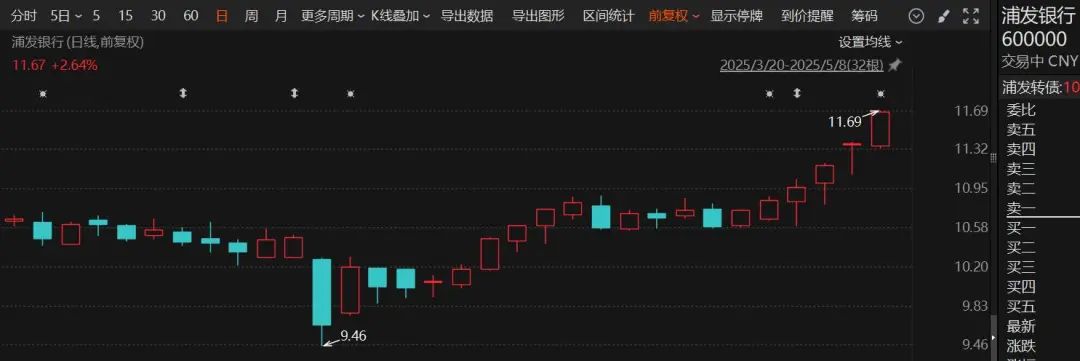The image size is (1080, 361).
Task: Select the 卖三 ask row
Action: (1021, 169)
